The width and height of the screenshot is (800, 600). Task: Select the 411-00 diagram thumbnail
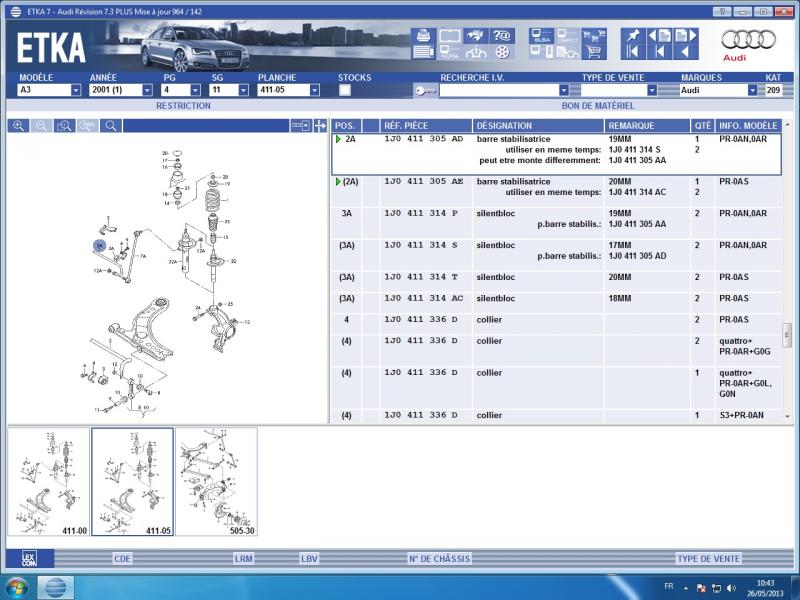(x=48, y=482)
